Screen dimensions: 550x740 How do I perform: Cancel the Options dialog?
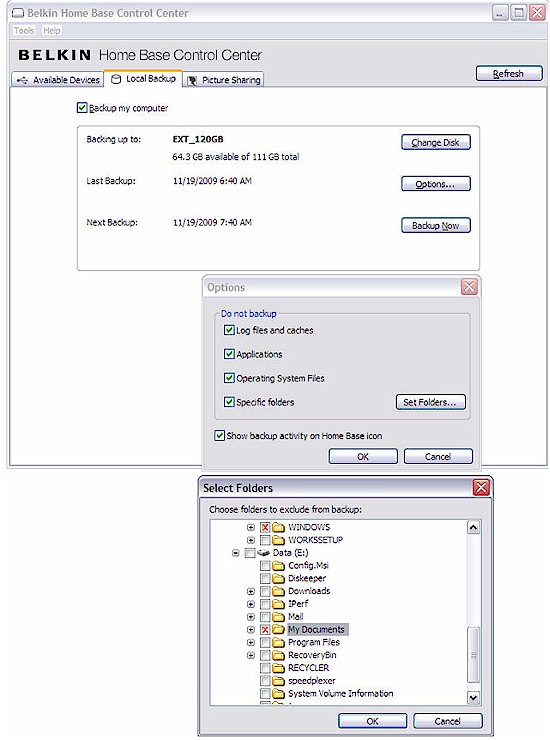[x=438, y=456]
